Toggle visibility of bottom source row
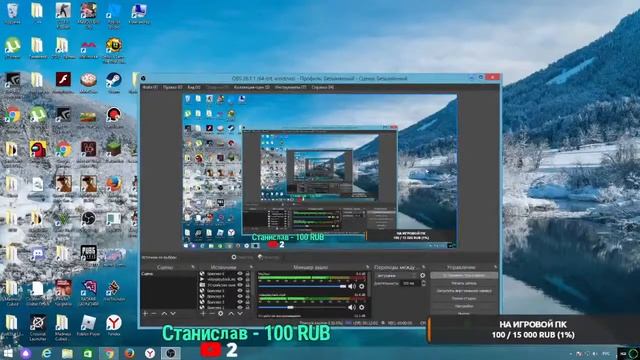This screenshot has height=360, width=640. [x=240, y=308]
